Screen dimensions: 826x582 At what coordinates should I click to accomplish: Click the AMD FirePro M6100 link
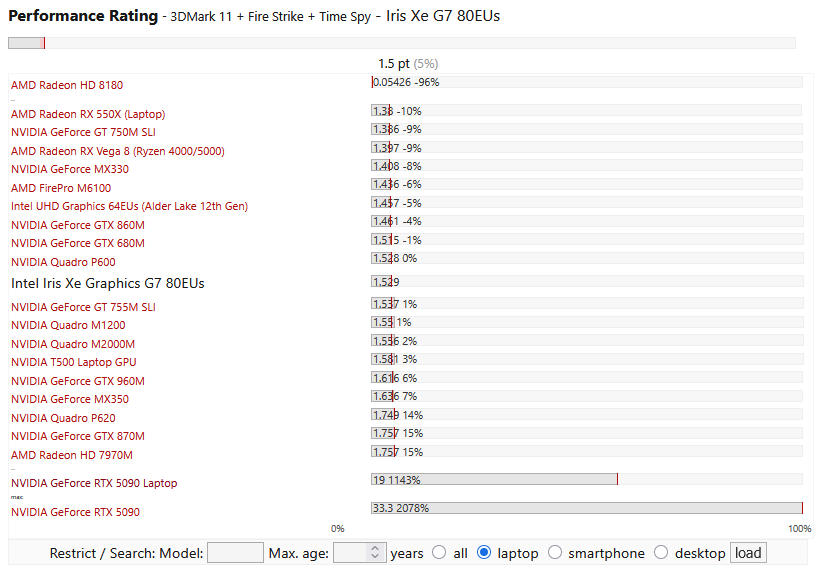(61, 188)
